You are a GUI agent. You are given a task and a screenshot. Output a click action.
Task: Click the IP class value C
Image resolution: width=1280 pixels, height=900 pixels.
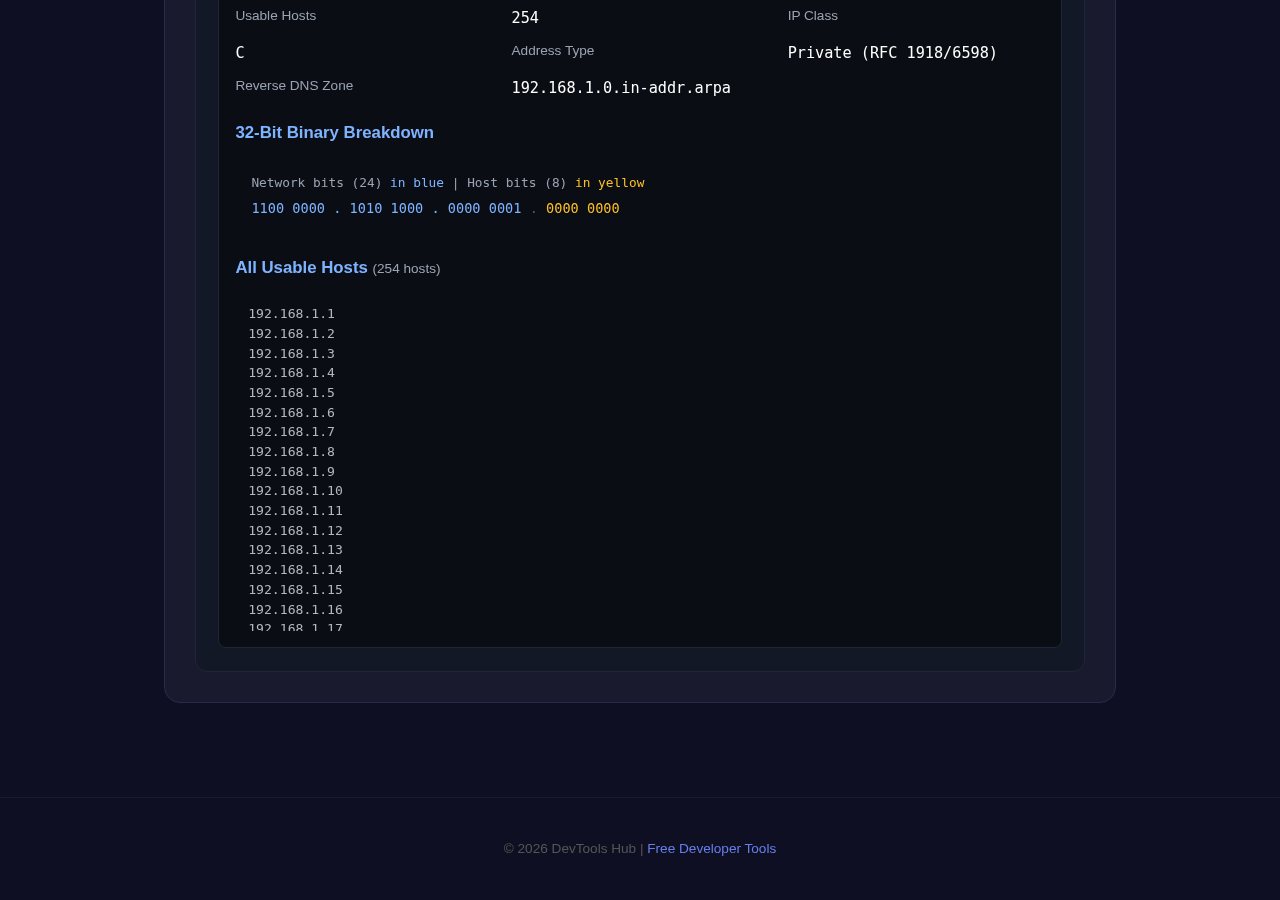pos(240,53)
